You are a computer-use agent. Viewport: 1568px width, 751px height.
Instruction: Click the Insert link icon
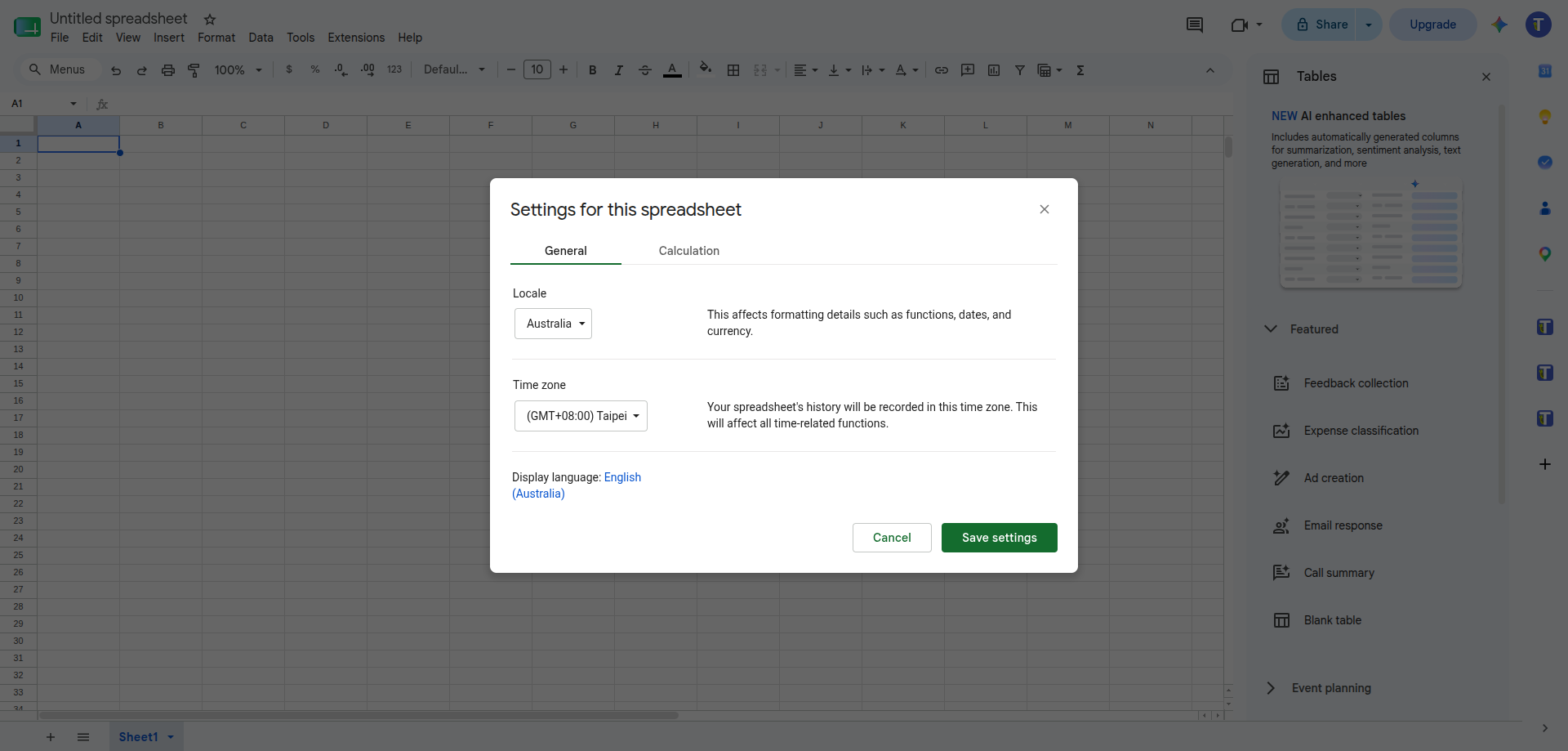[942, 70]
